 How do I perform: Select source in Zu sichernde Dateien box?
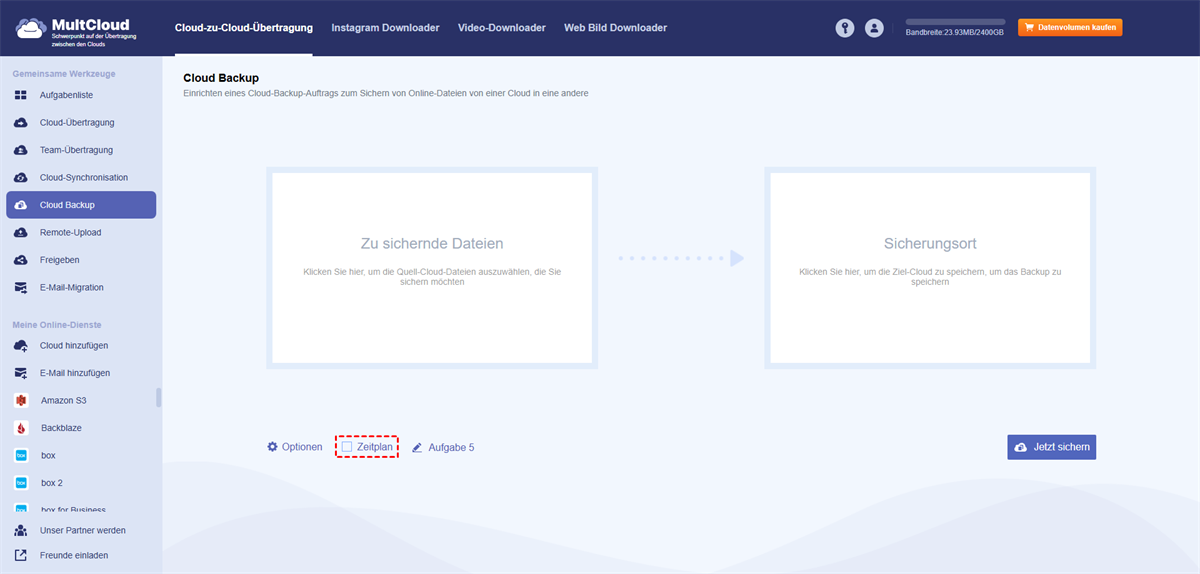pos(432,268)
